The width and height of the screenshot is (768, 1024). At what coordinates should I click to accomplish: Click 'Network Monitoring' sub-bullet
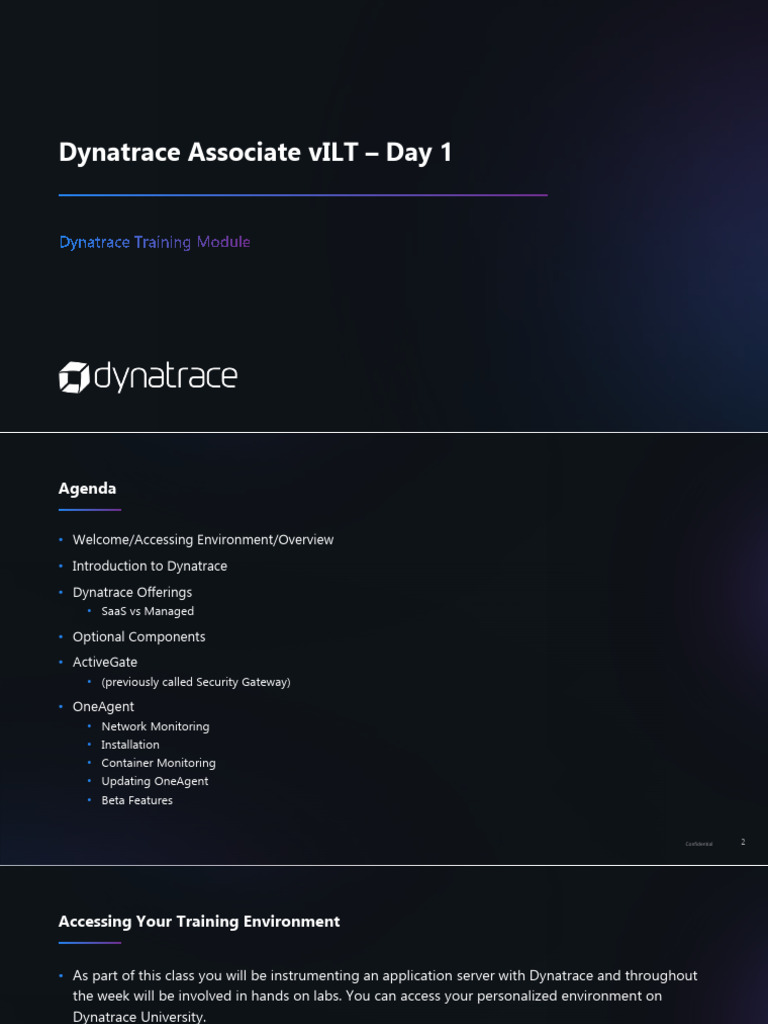155,726
